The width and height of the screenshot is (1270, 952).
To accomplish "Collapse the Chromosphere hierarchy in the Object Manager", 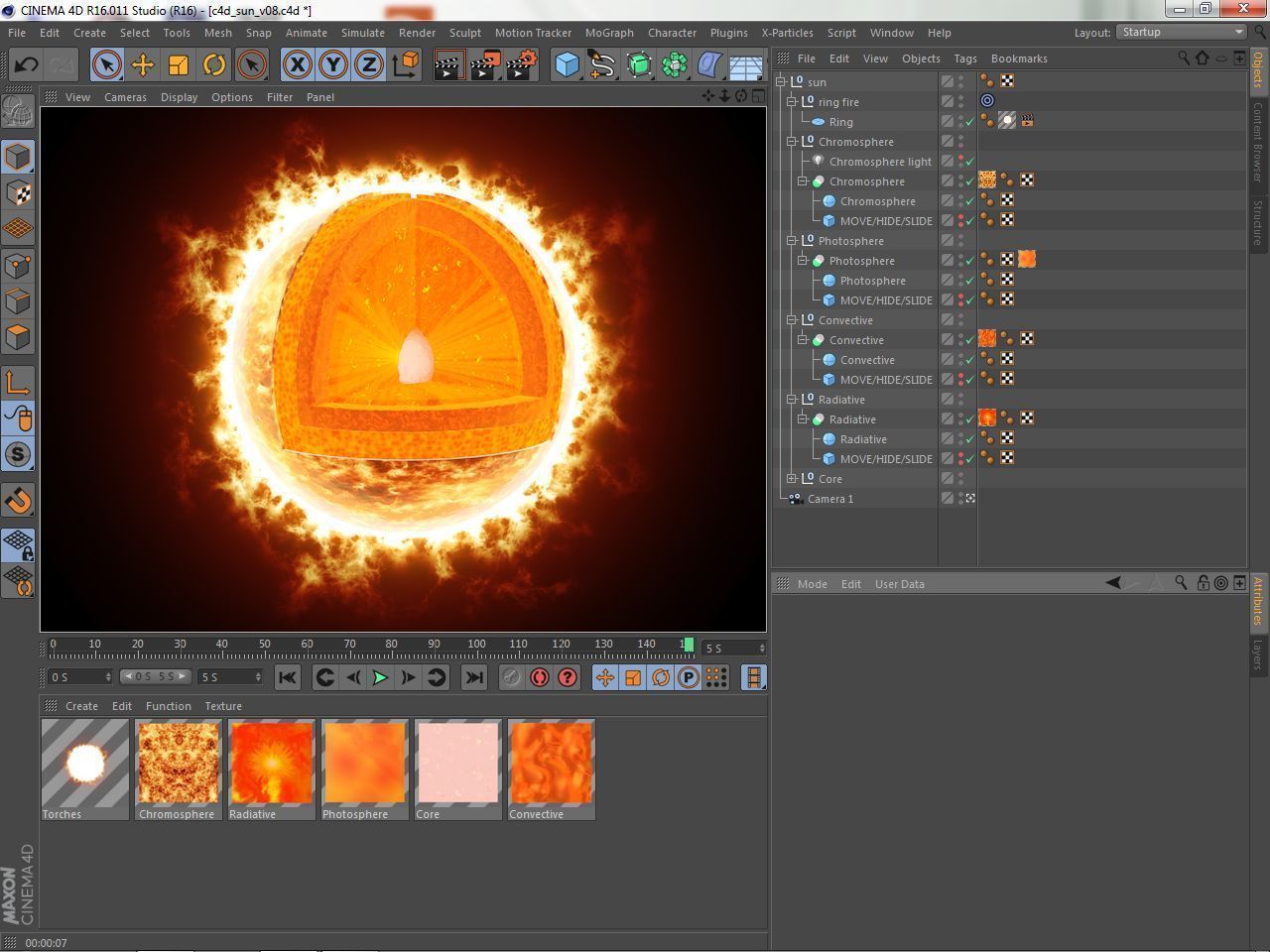I will 792,141.
